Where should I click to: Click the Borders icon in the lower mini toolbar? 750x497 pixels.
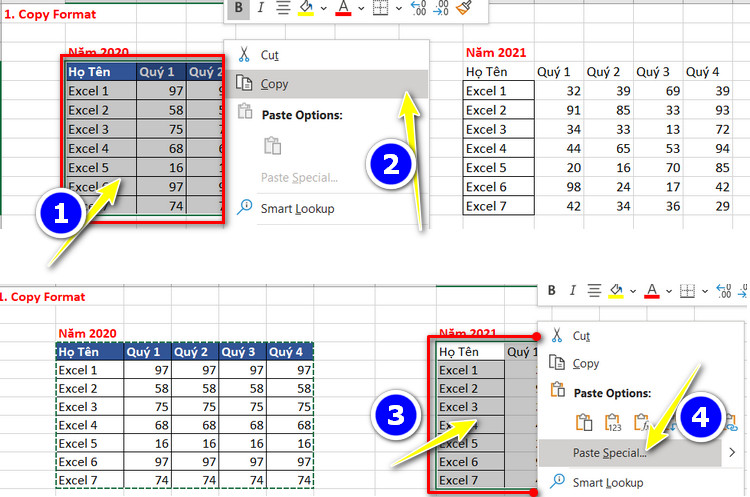click(x=687, y=292)
